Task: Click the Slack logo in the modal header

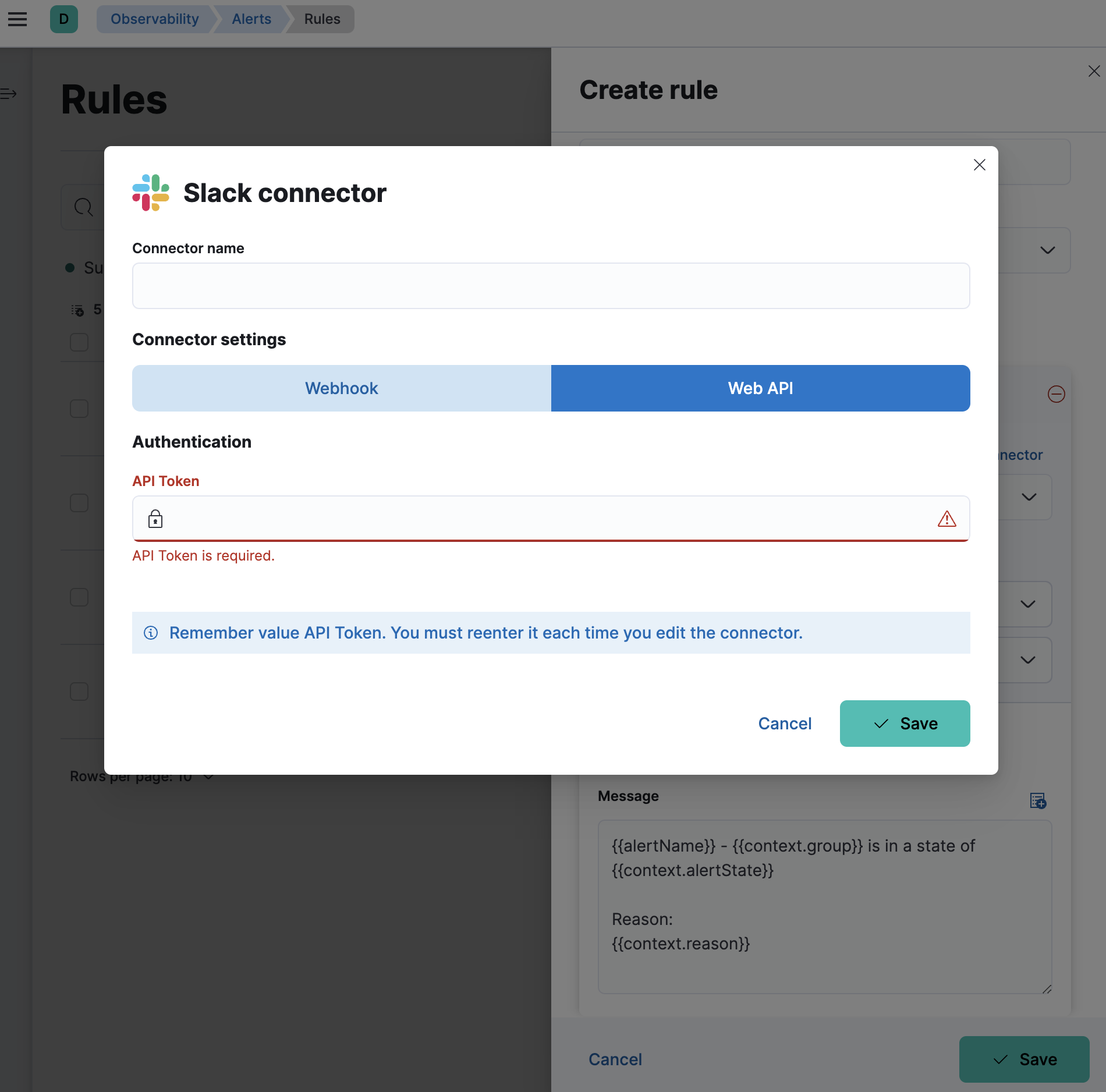Action: (150, 193)
